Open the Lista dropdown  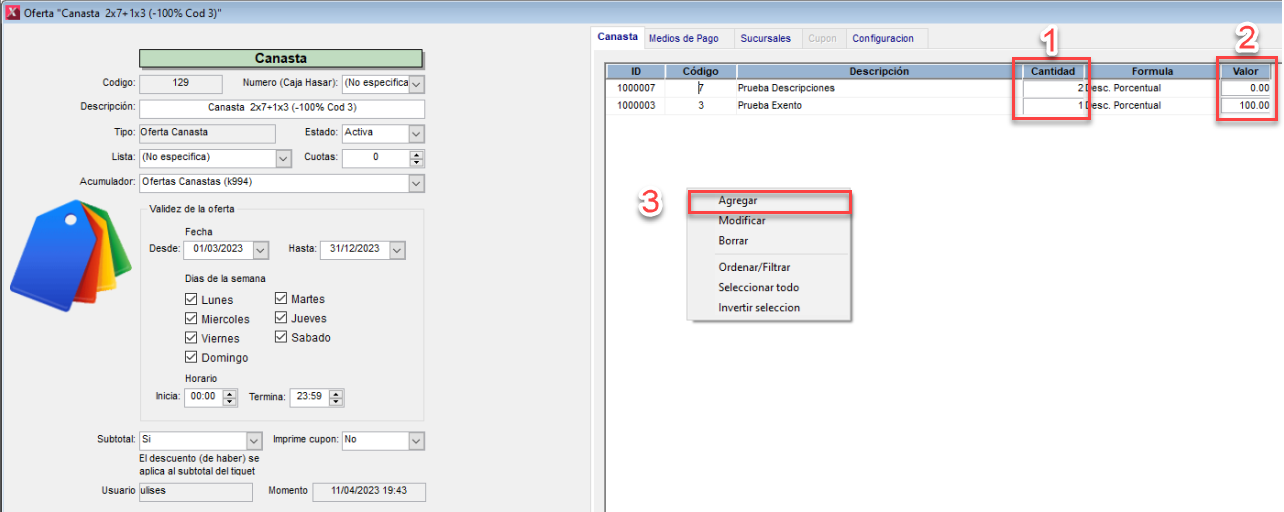[282, 158]
